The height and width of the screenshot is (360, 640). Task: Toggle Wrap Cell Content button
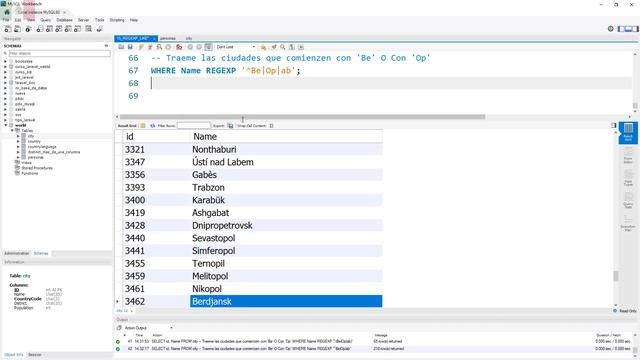271,126
